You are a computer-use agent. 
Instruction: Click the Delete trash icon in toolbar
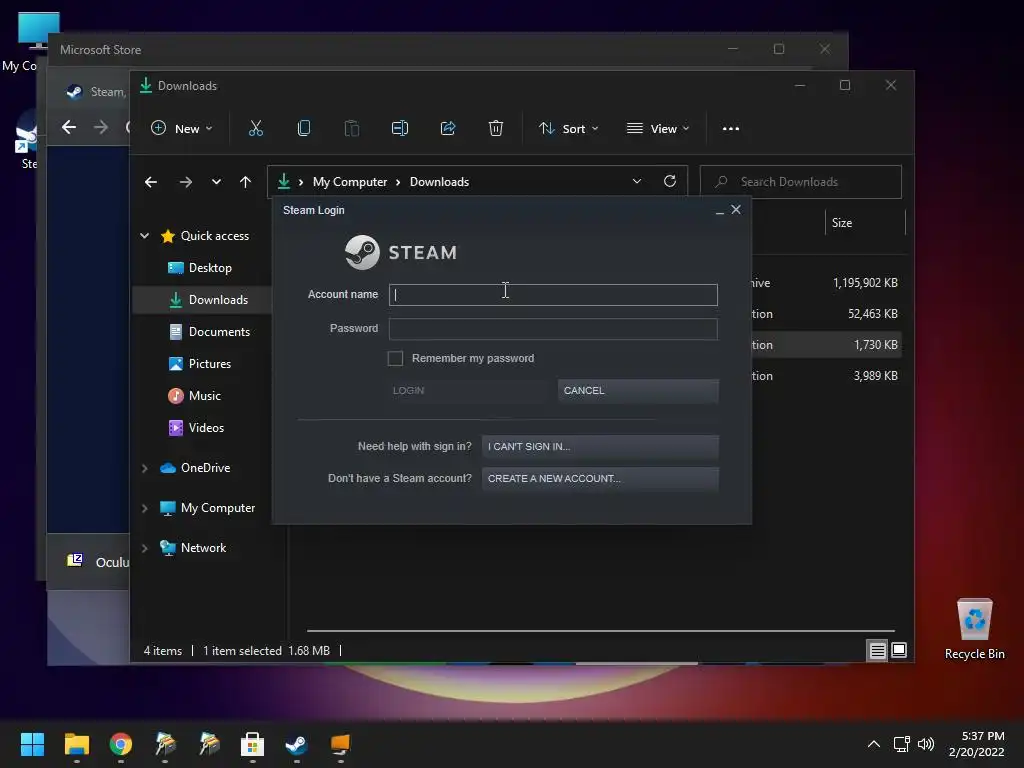[x=496, y=129]
